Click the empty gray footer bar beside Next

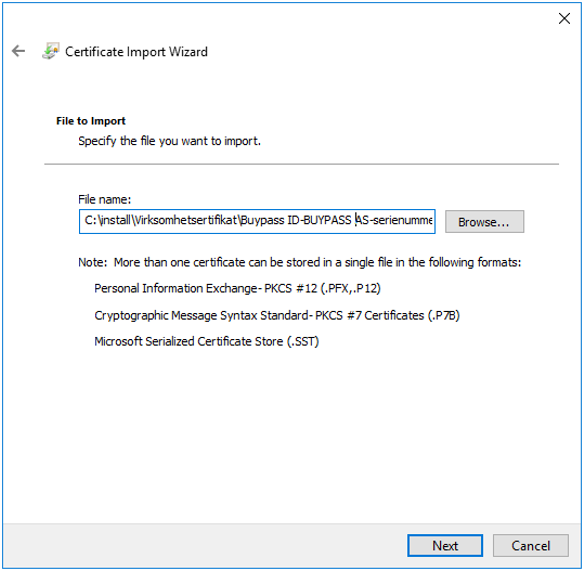click(x=205, y=546)
